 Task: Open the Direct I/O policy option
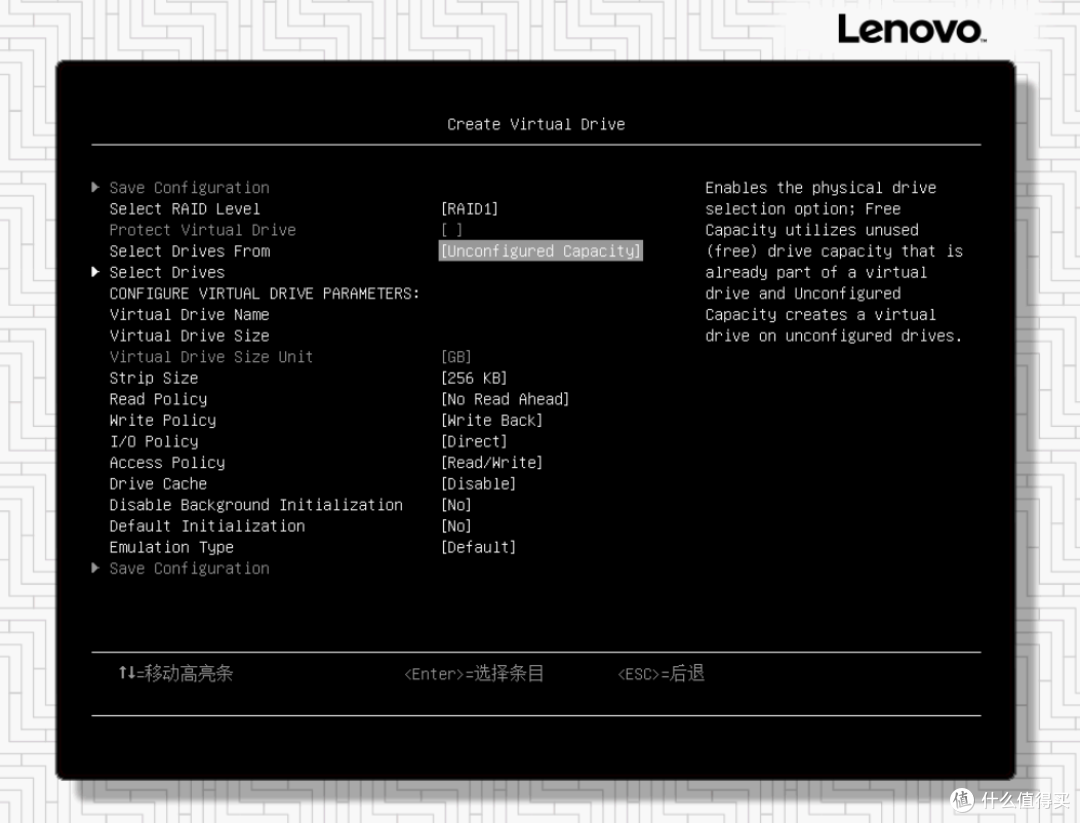(x=474, y=441)
